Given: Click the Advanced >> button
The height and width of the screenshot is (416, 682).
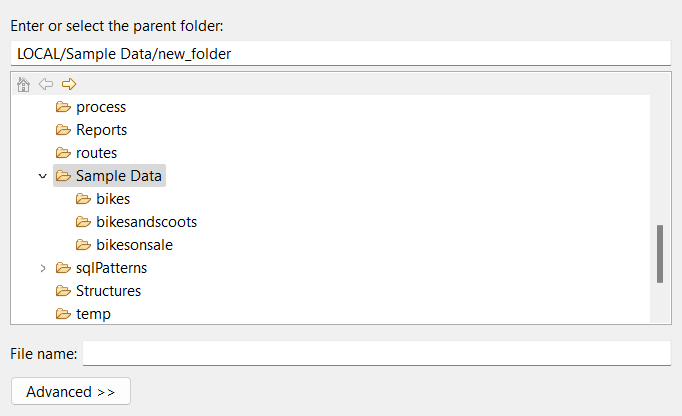Looking at the screenshot, I should click(70, 391).
